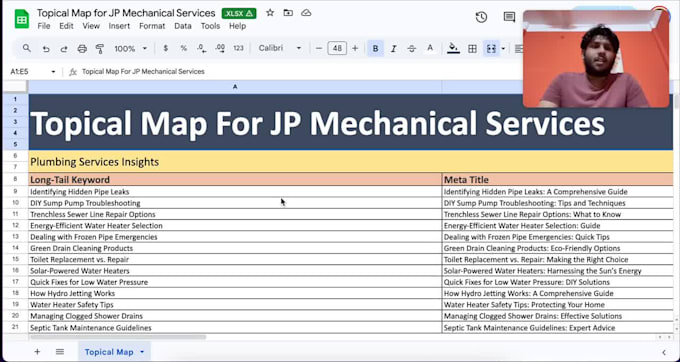Open the all sheets list

tap(60, 352)
